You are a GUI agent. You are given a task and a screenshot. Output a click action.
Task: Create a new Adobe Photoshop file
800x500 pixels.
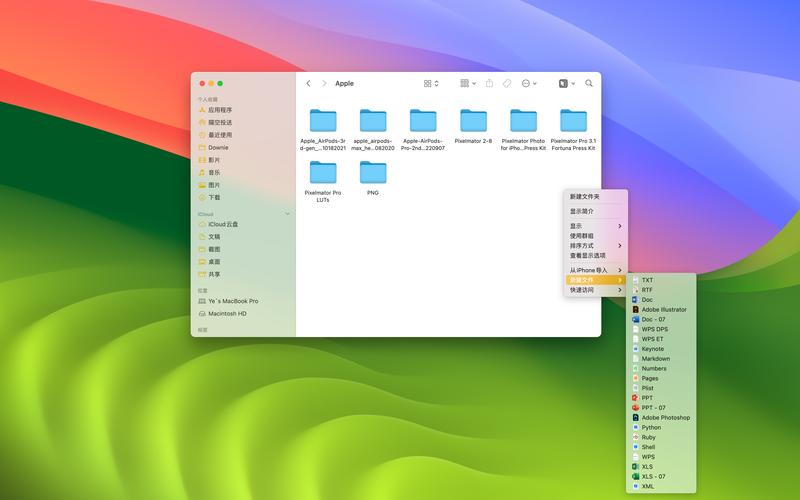(x=665, y=418)
